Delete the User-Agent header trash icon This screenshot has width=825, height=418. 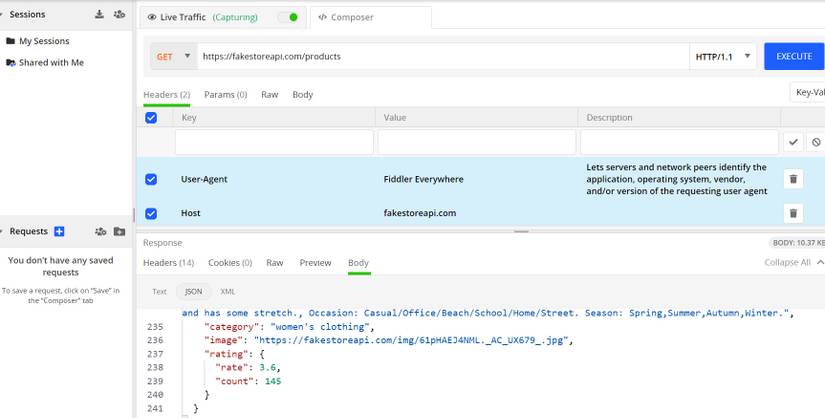793,179
